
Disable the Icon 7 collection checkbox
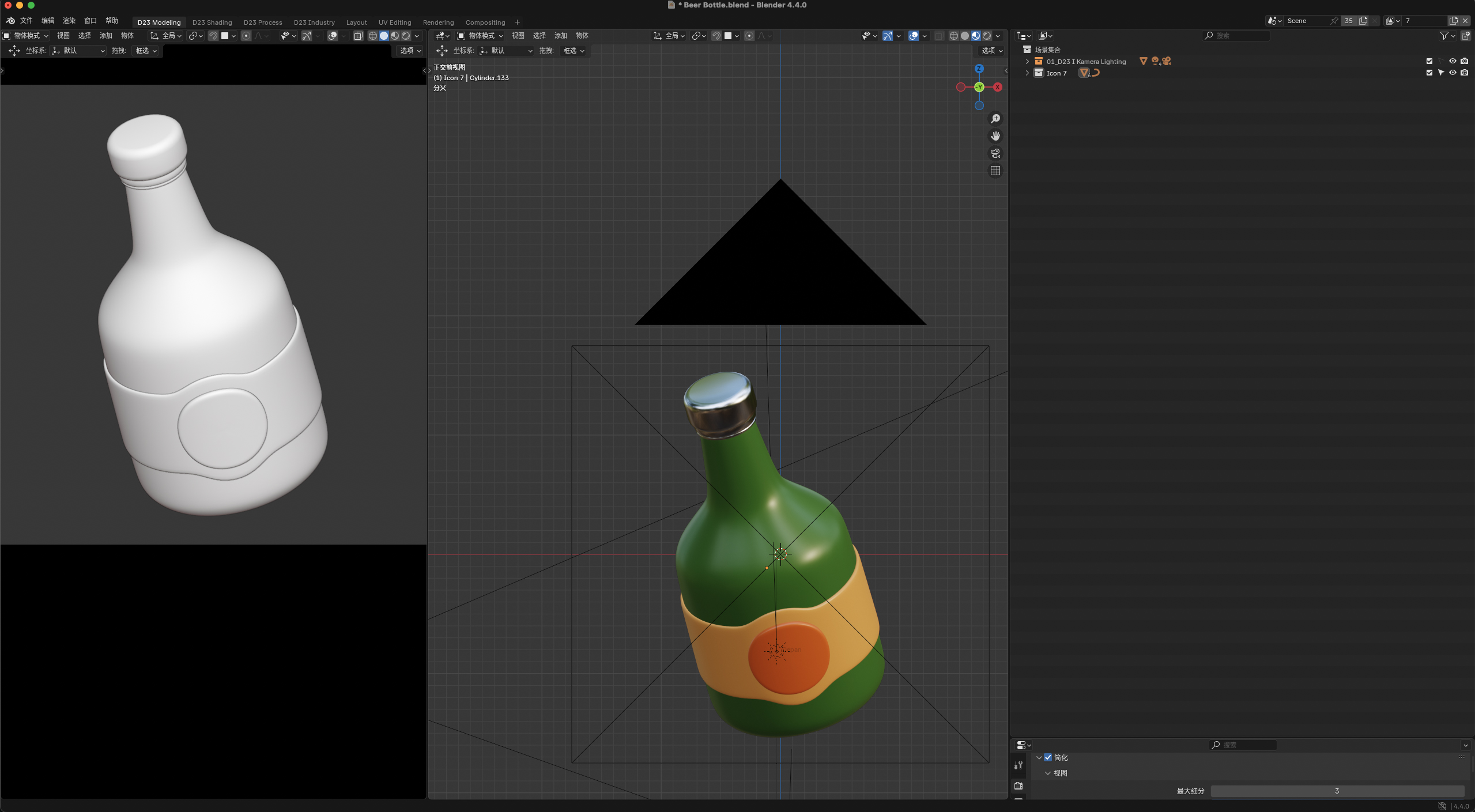pyautogui.click(x=1429, y=73)
